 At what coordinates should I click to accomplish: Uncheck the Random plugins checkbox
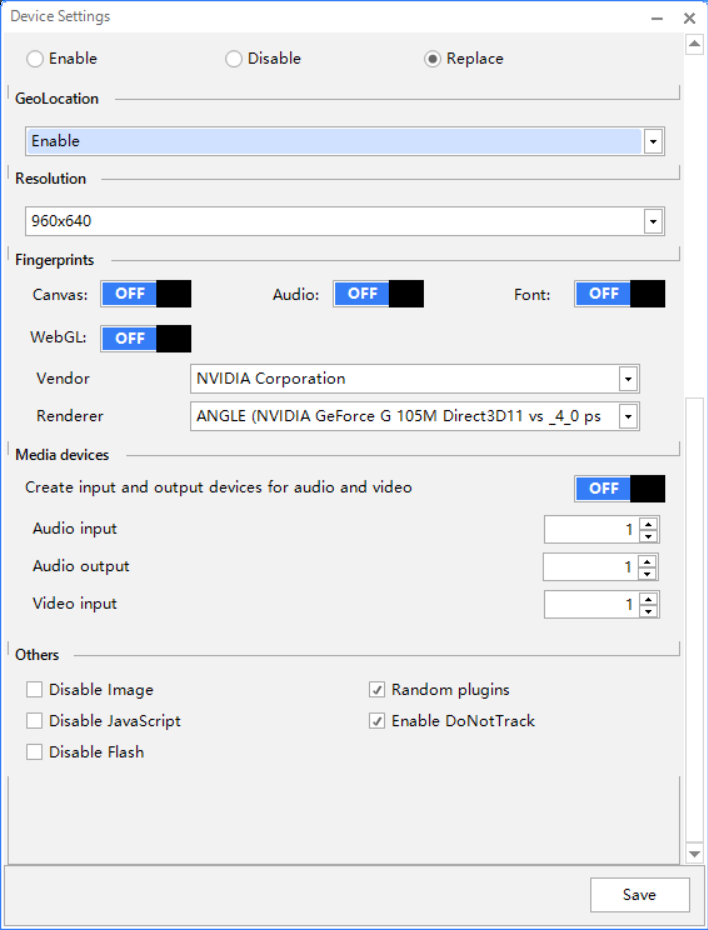pos(377,690)
